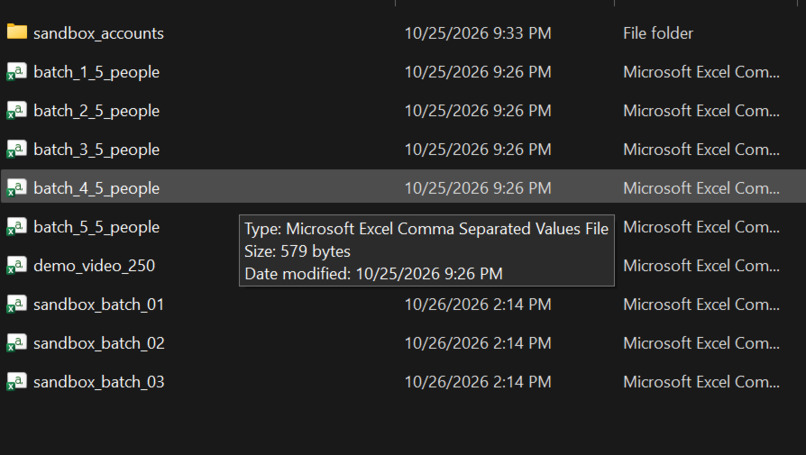Open the sandbox_accounts folder icon
806x455 pixels.
coord(16,32)
